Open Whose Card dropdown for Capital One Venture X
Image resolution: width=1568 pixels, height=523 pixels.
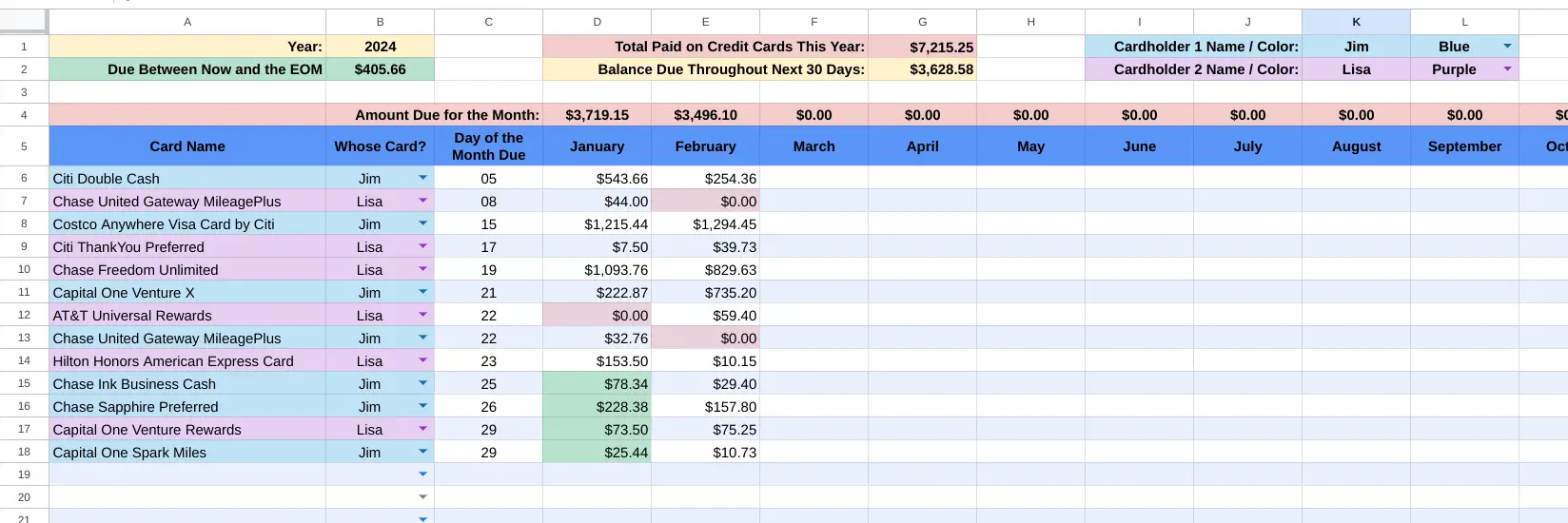pyautogui.click(x=422, y=292)
